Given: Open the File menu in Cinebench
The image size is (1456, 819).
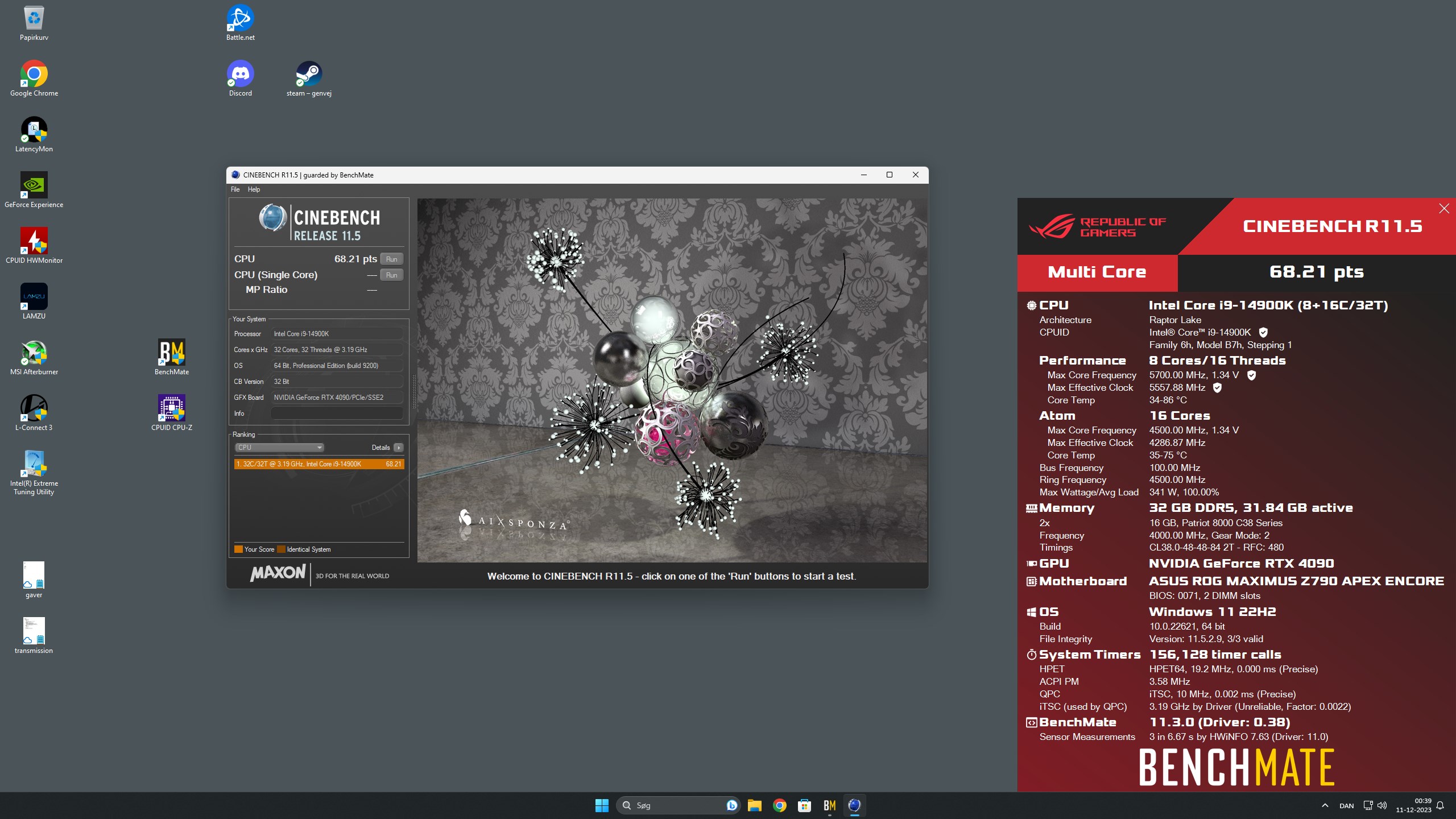Looking at the screenshot, I should (x=235, y=189).
